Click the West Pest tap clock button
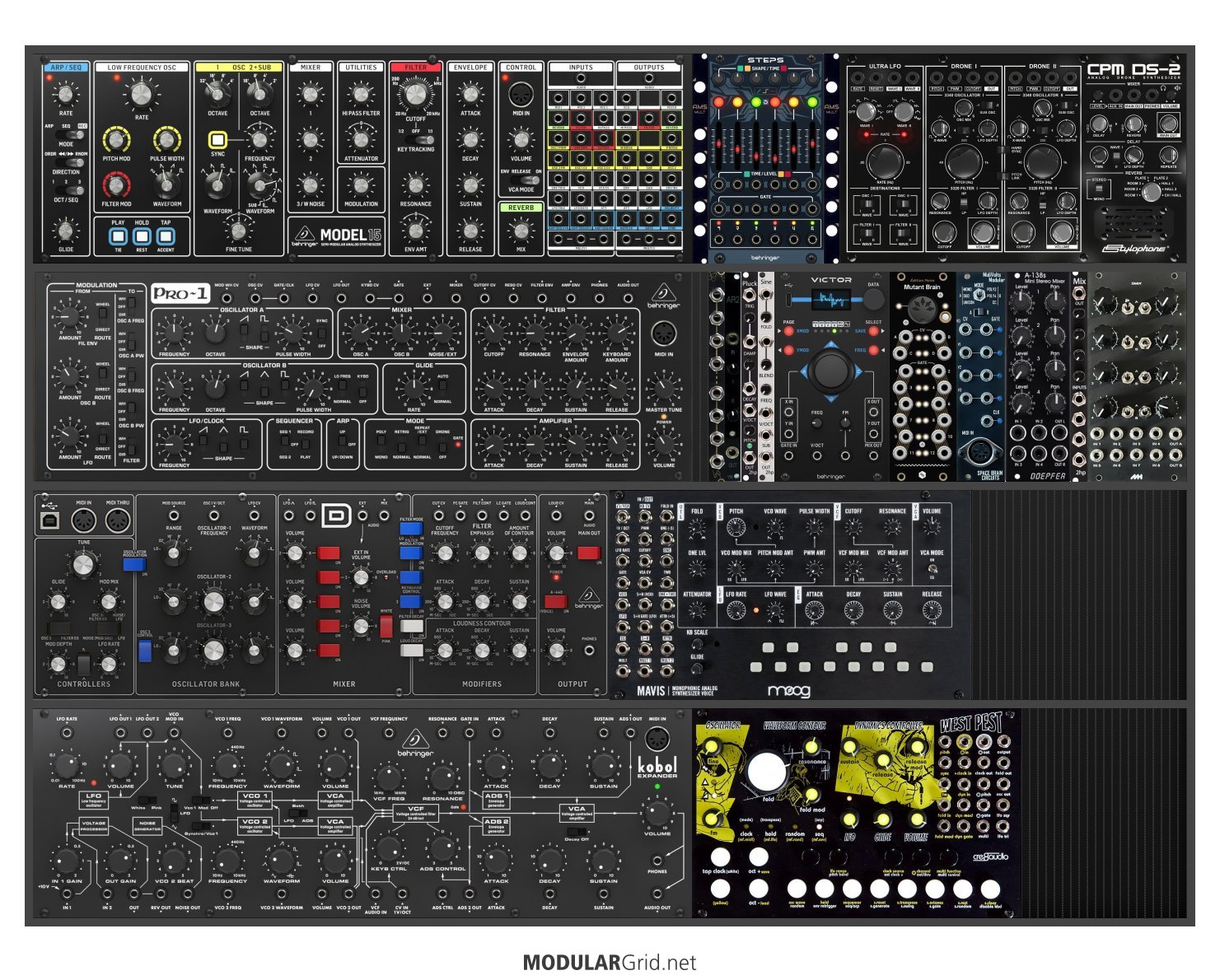This screenshot has width=1220, height=980. pos(720,857)
